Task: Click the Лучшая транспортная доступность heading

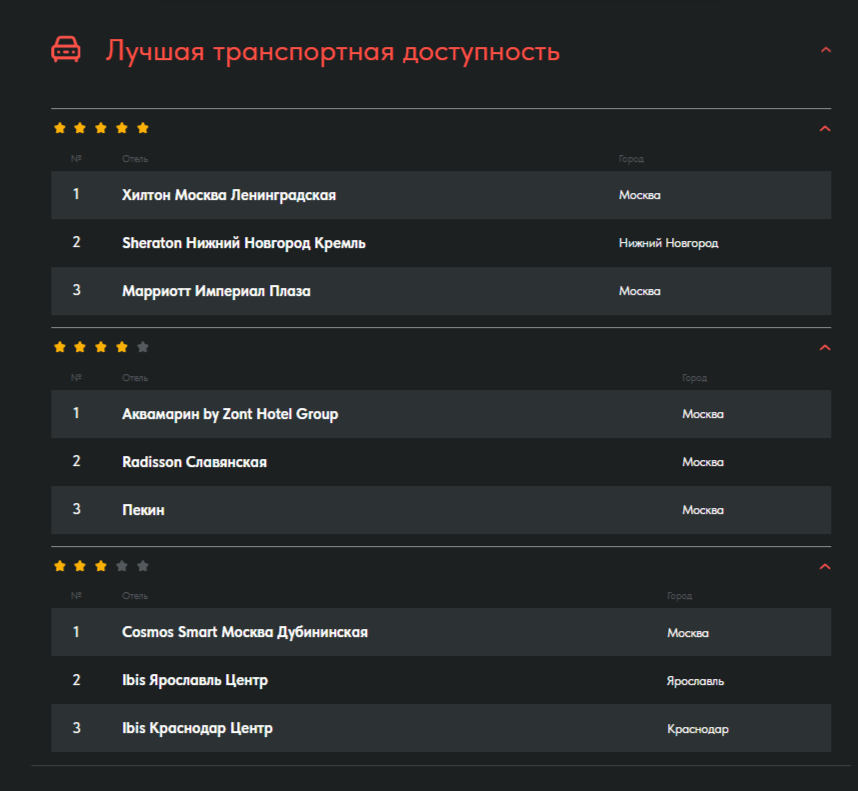Action: click(x=333, y=51)
